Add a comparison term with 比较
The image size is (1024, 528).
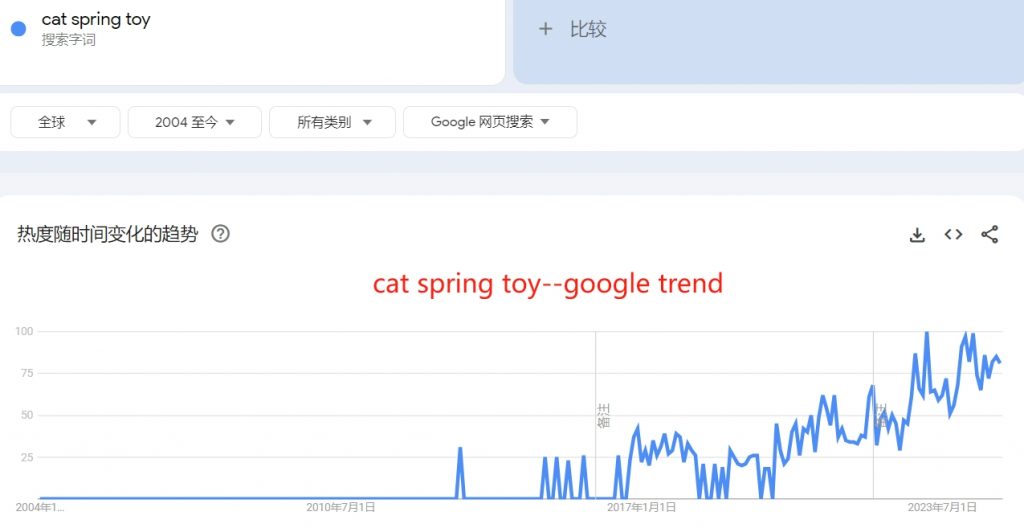tap(588, 29)
